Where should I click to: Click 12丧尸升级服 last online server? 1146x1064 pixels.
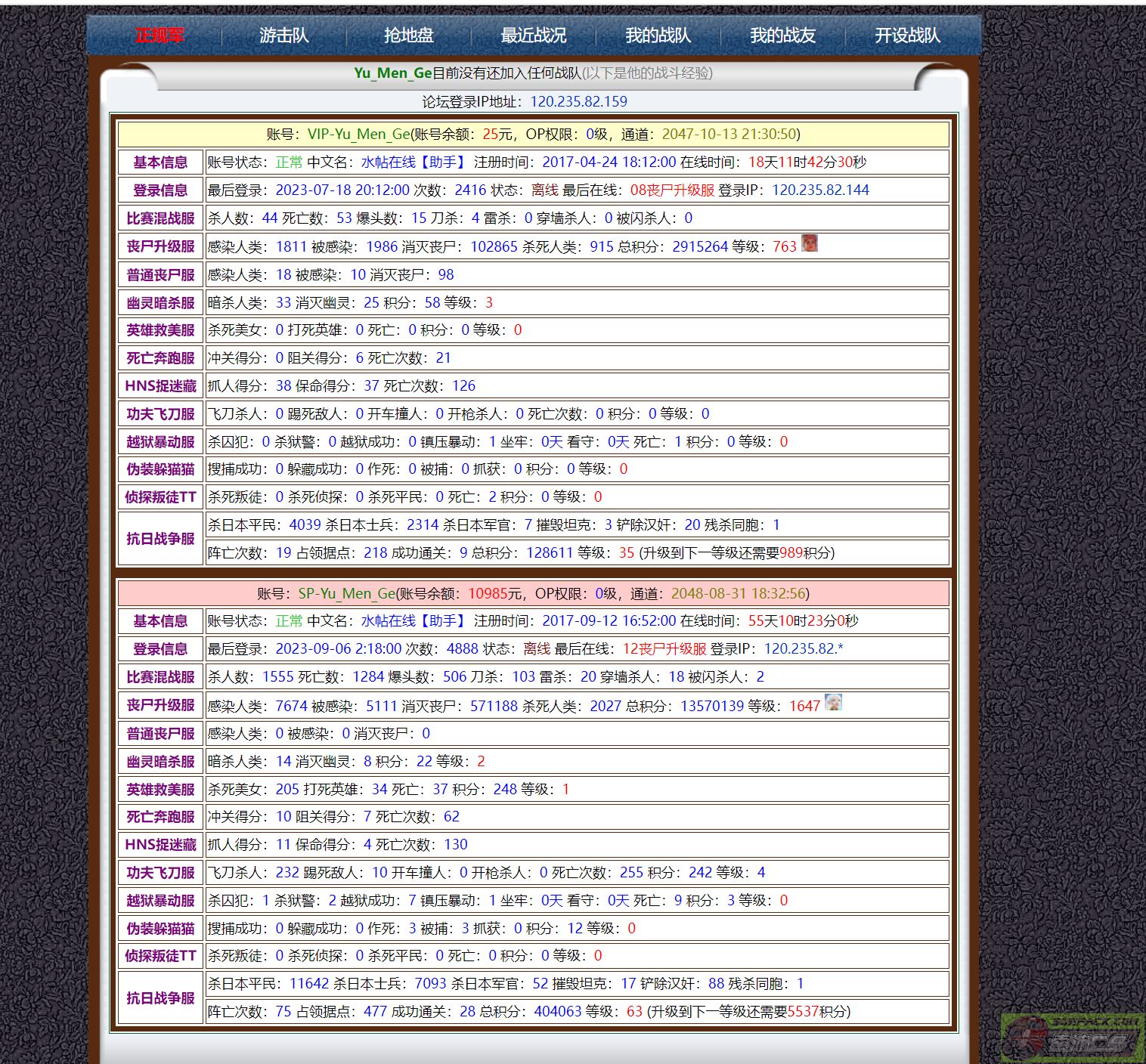click(664, 649)
